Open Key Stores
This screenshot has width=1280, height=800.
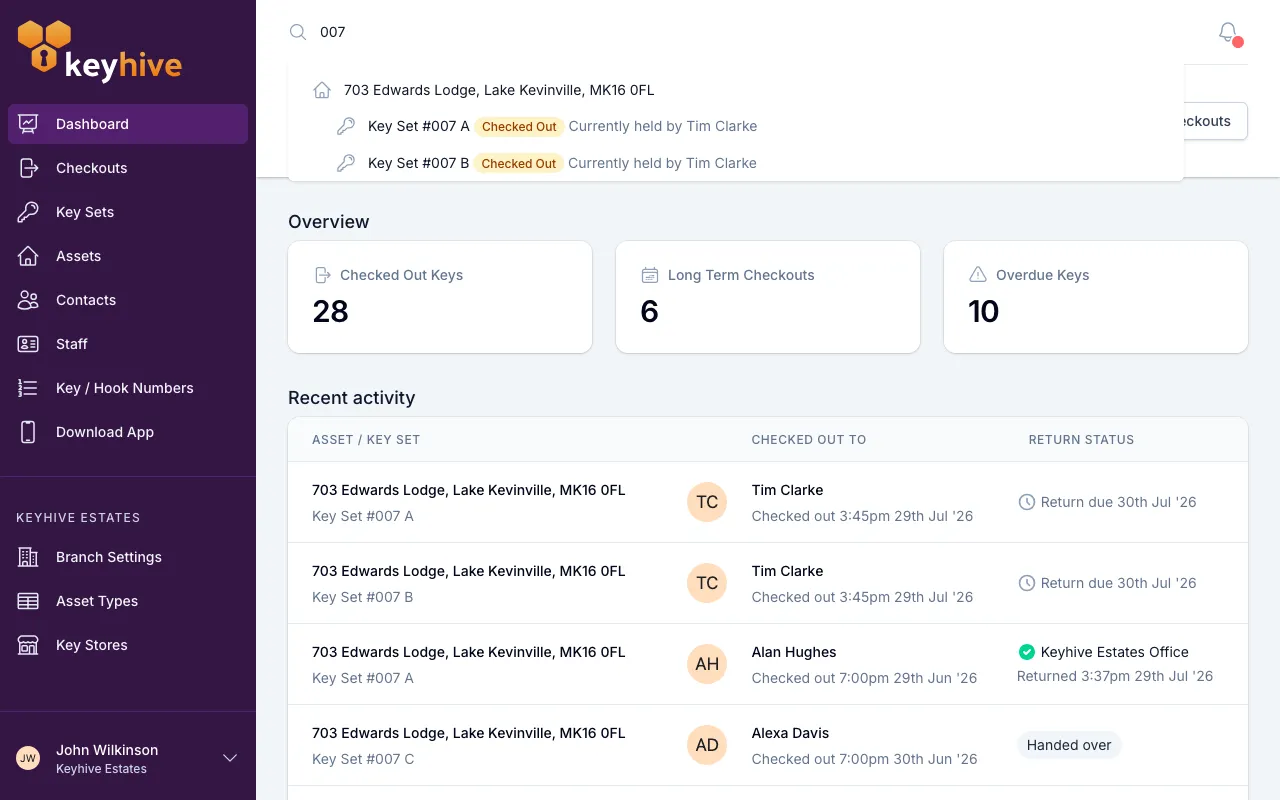(128, 645)
